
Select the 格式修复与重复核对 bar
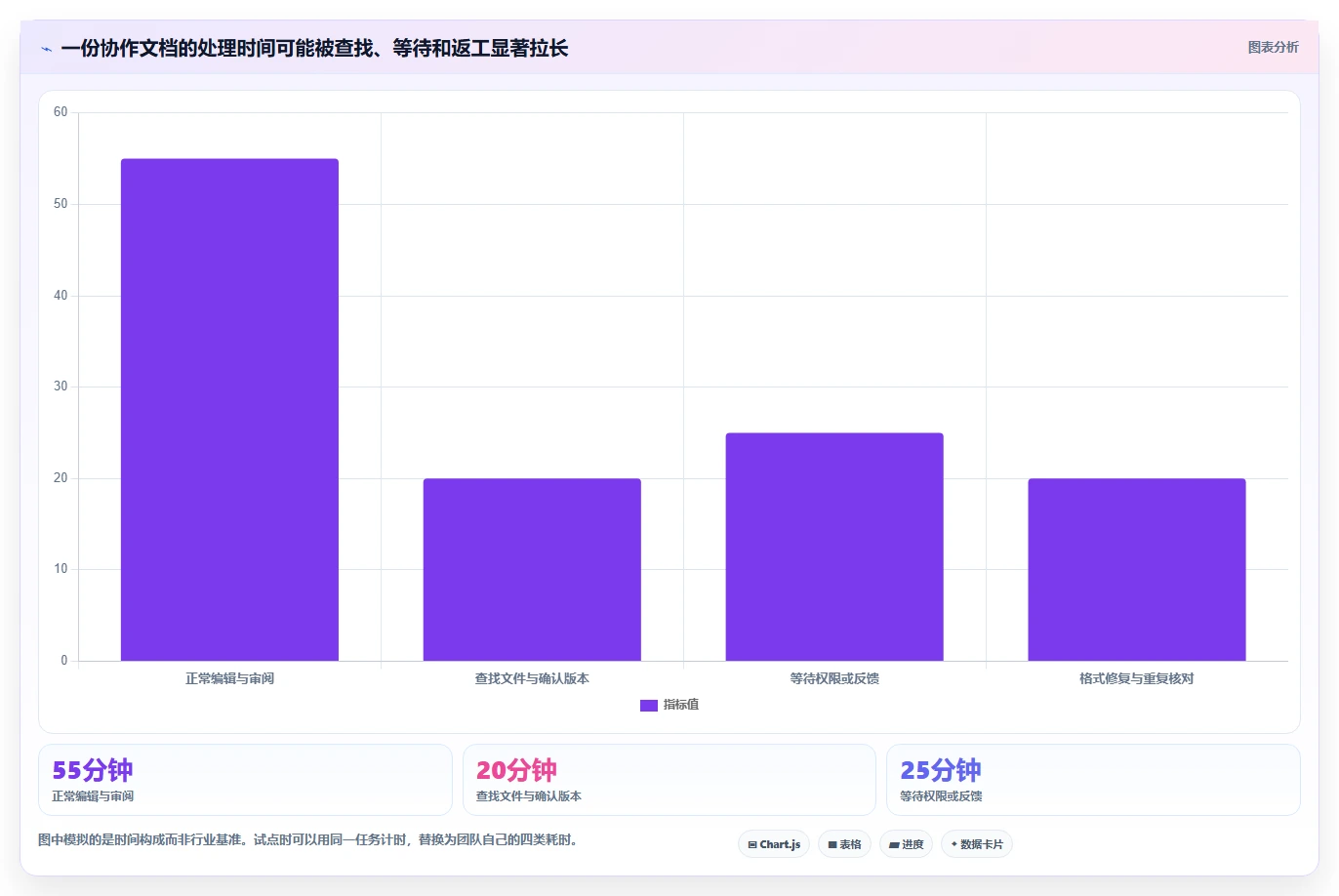click(1137, 570)
